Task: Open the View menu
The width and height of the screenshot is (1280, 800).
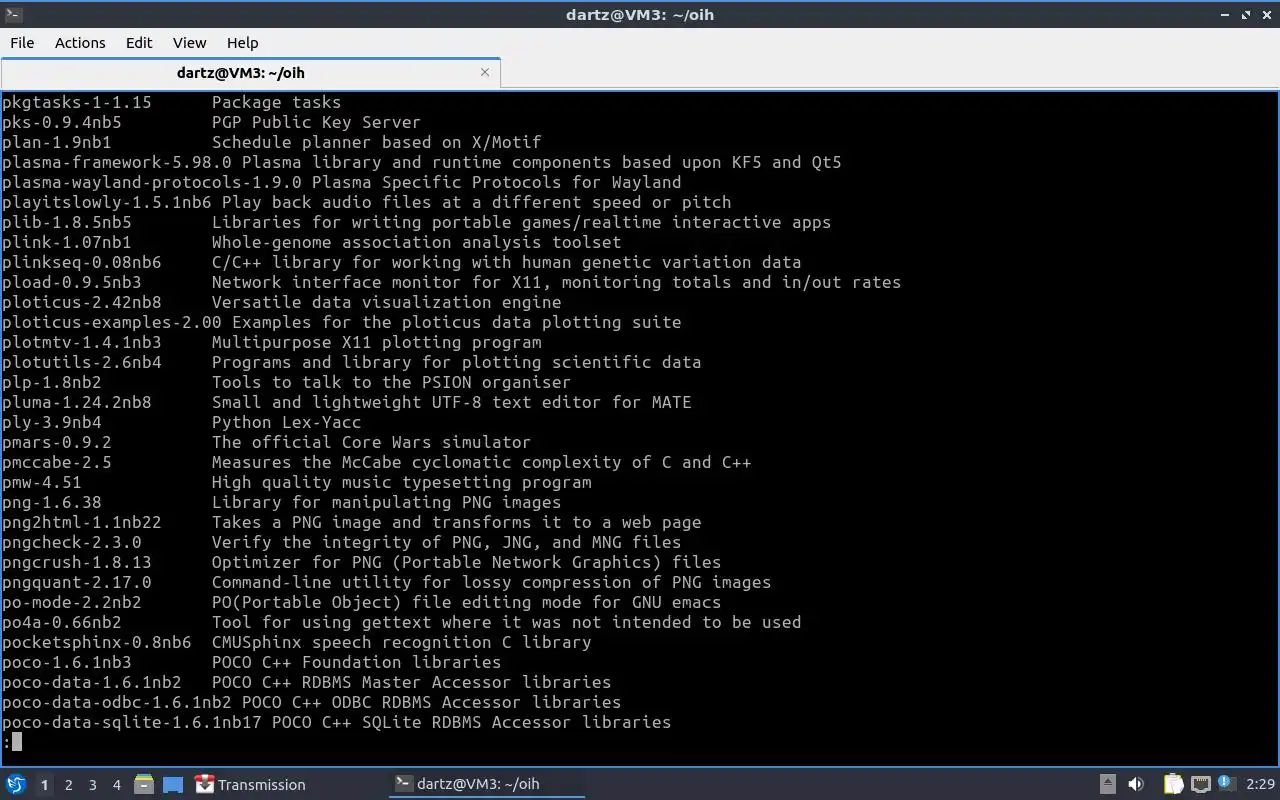Action: click(x=189, y=42)
